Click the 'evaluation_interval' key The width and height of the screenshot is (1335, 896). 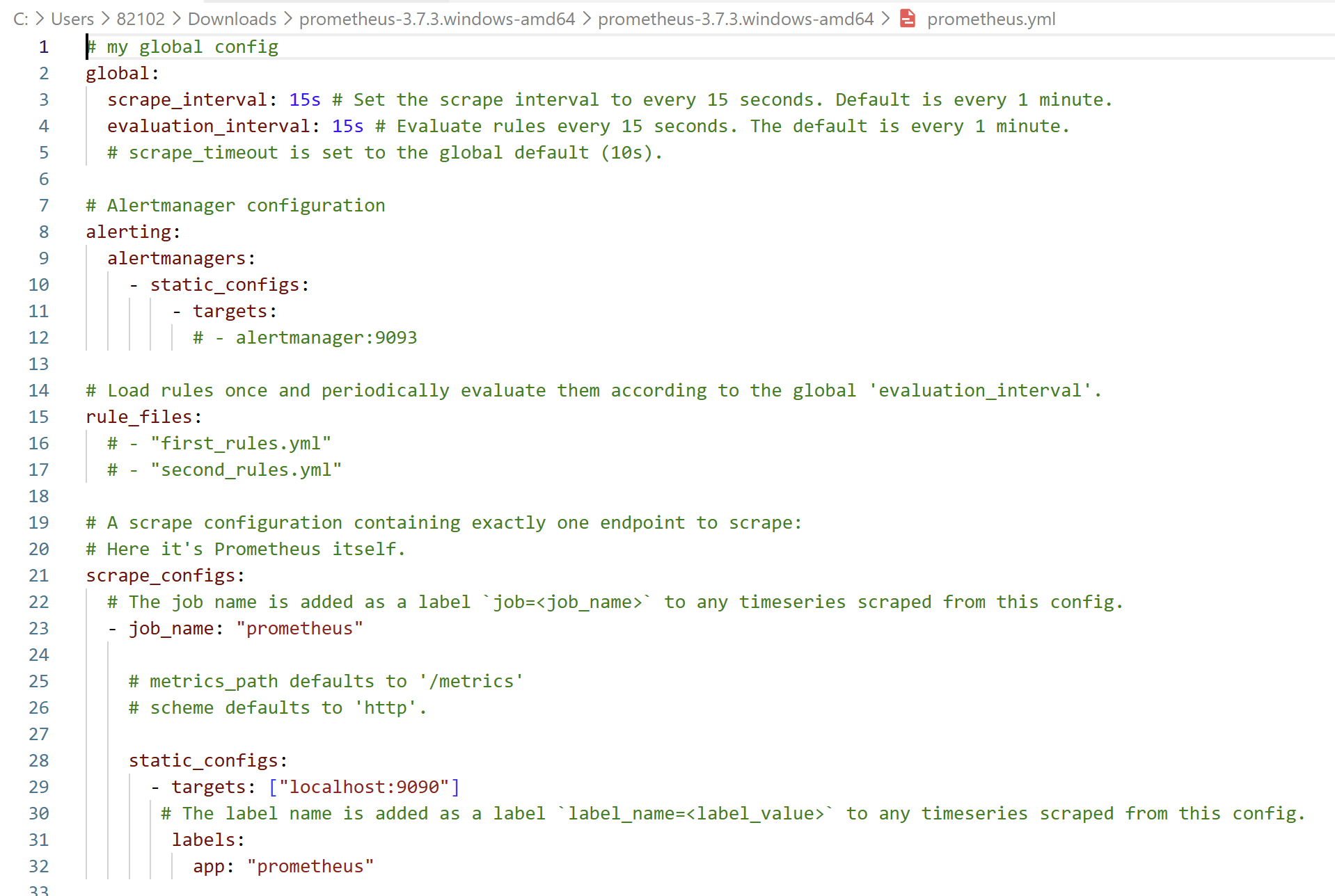(x=209, y=126)
